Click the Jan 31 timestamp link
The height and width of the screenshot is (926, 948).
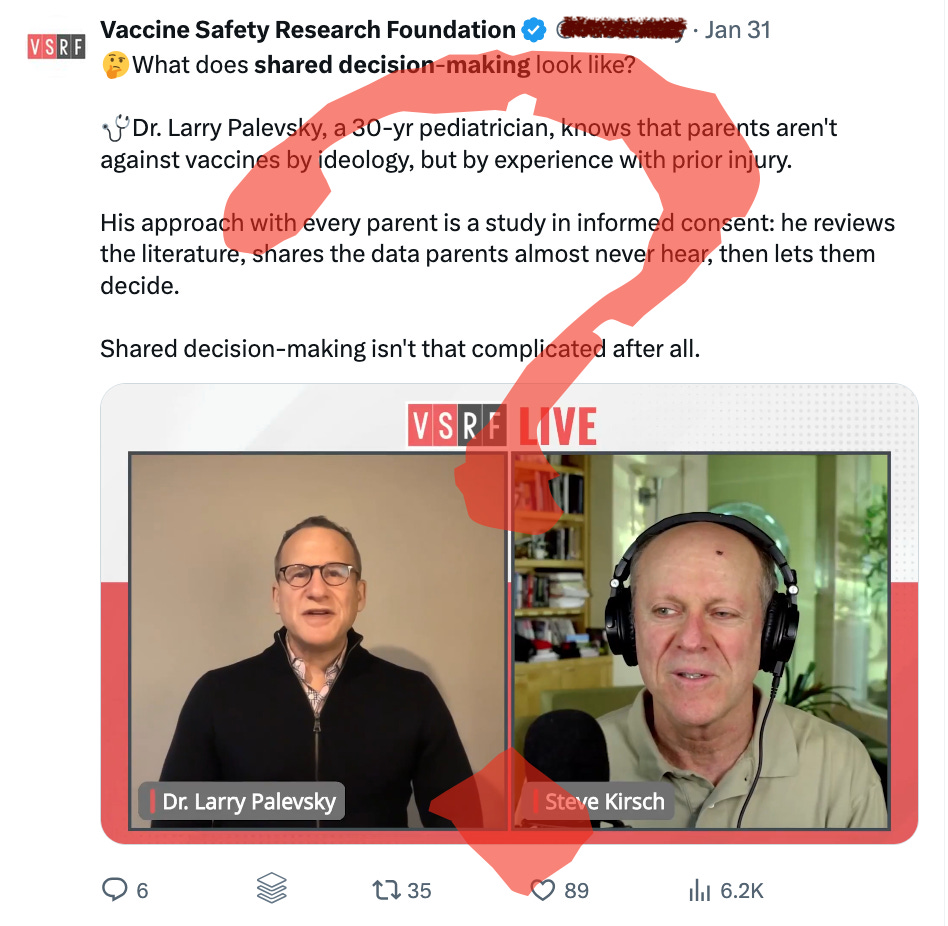[738, 30]
